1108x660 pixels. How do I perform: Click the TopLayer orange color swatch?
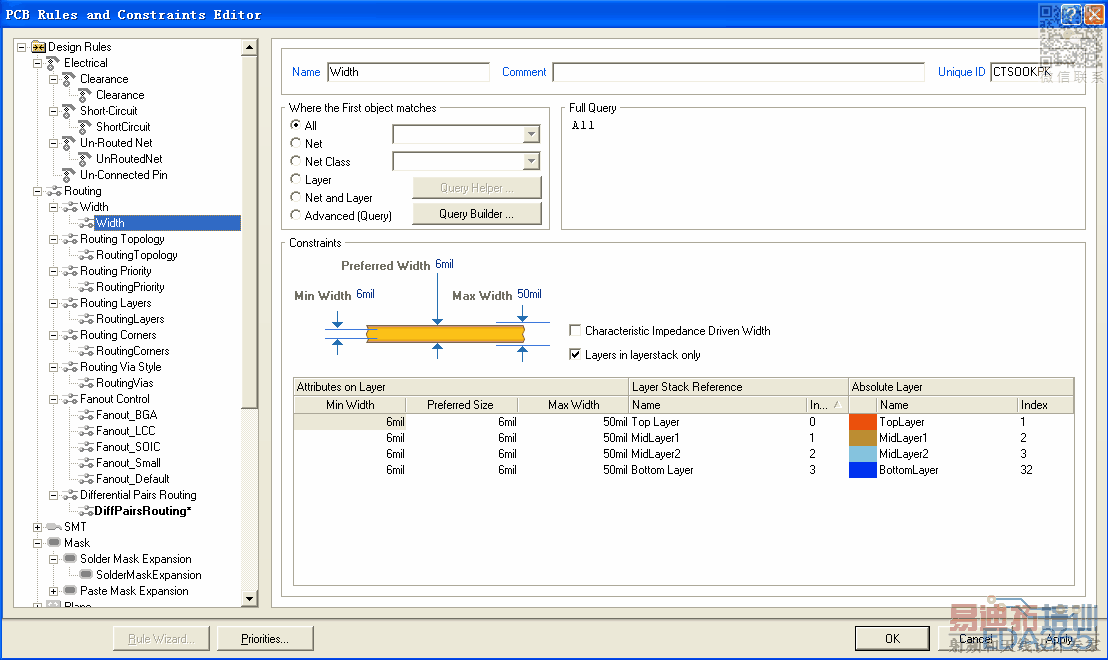[862, 422]
